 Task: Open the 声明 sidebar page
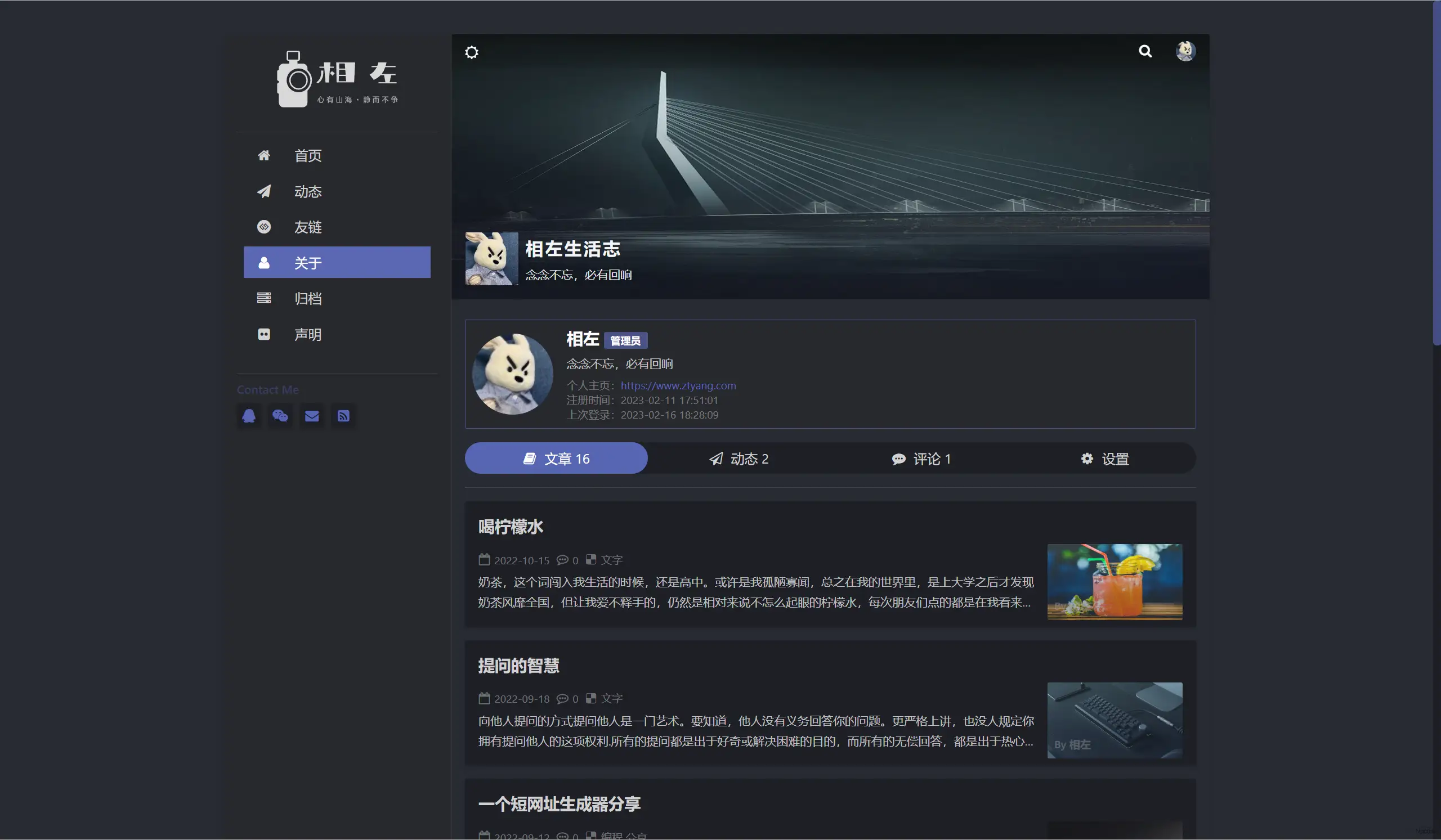point(337,334)
